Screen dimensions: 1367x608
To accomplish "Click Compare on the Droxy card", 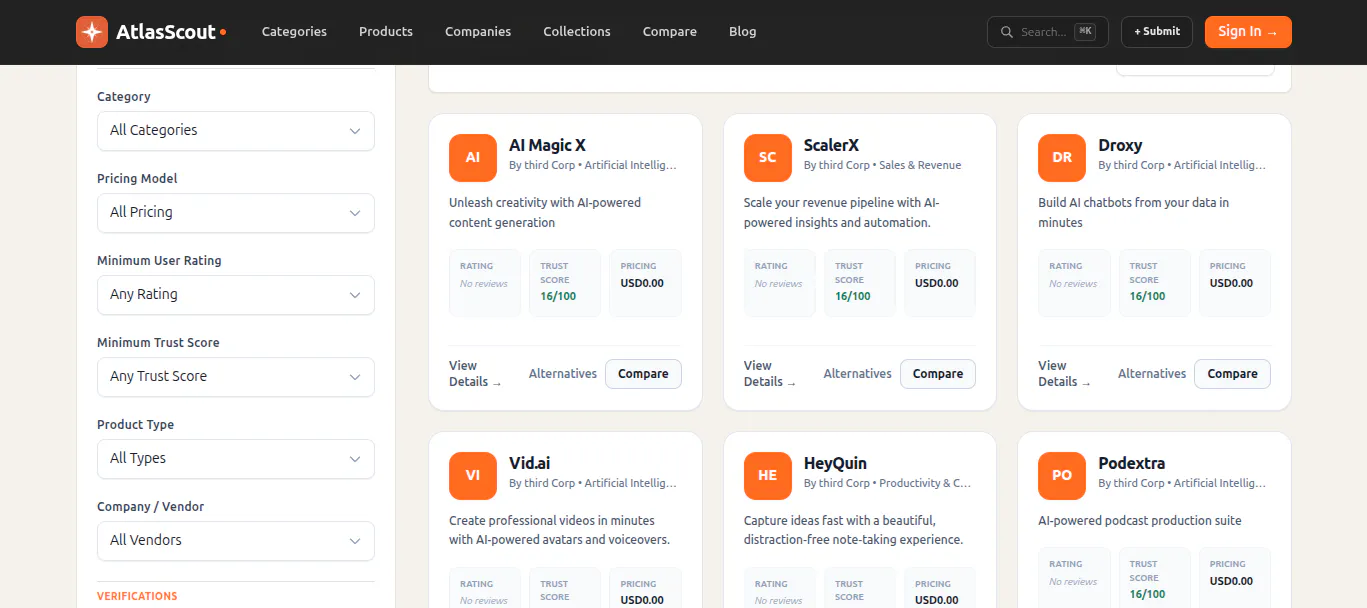I will point(1232,374).
